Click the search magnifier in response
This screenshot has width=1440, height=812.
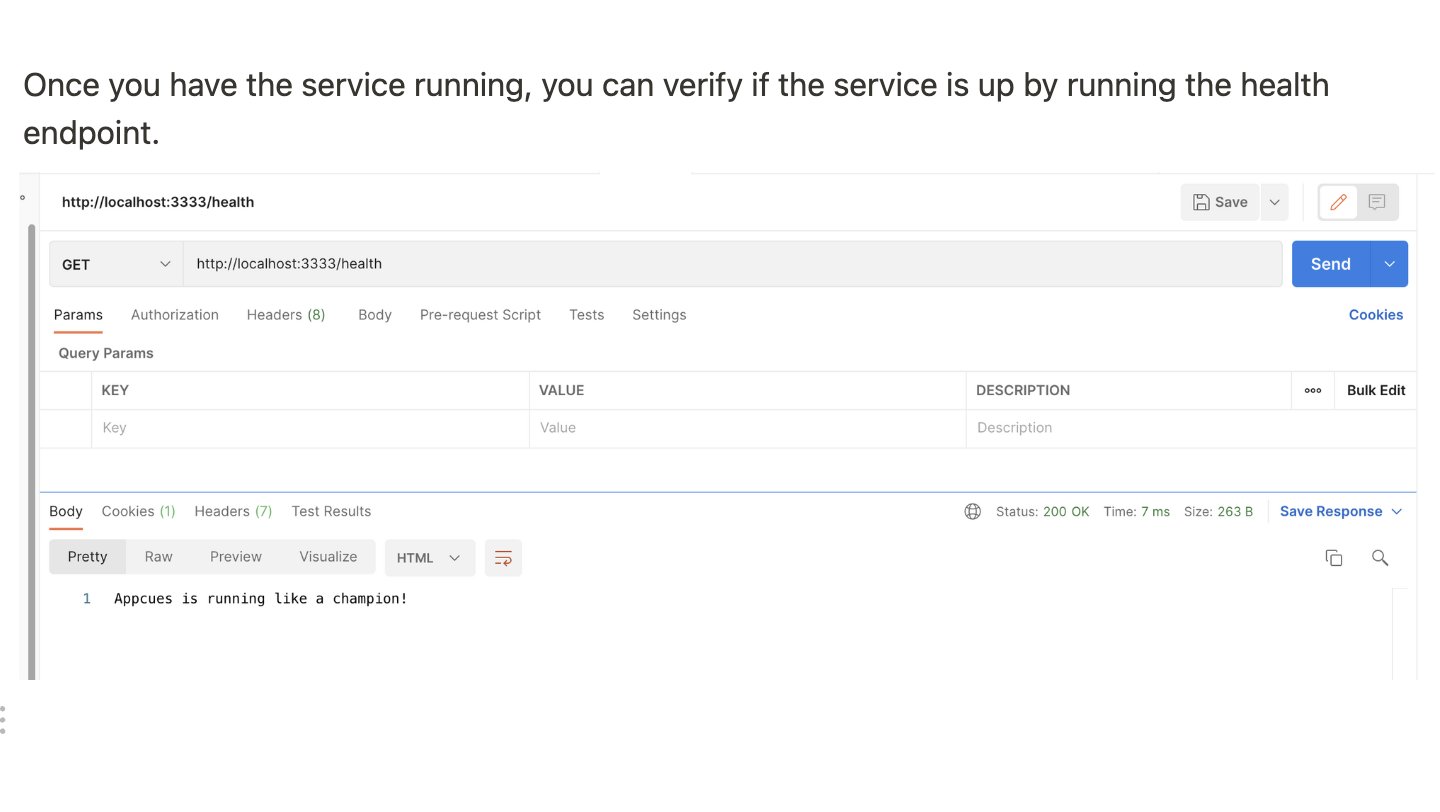[x=1380, y=558]
